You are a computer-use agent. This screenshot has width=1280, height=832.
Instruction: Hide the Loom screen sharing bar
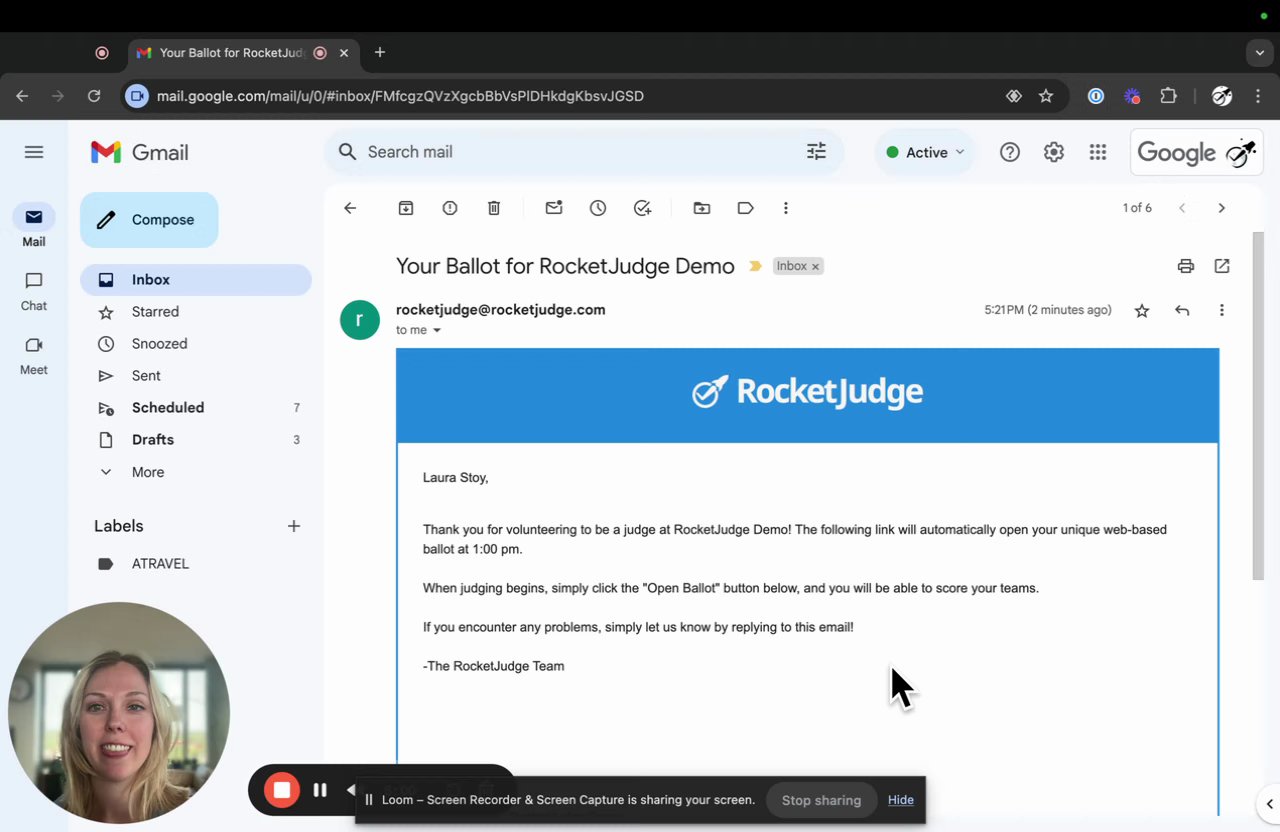tap(901, 800)
